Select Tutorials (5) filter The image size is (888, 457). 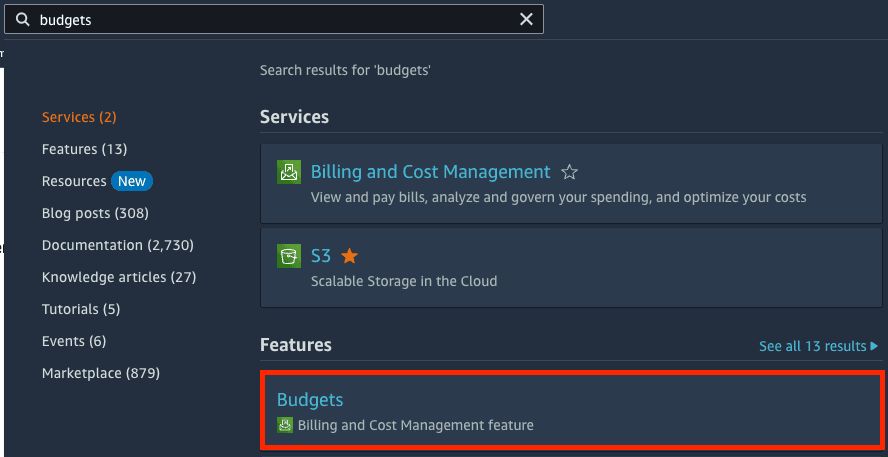tap(81, 309)
